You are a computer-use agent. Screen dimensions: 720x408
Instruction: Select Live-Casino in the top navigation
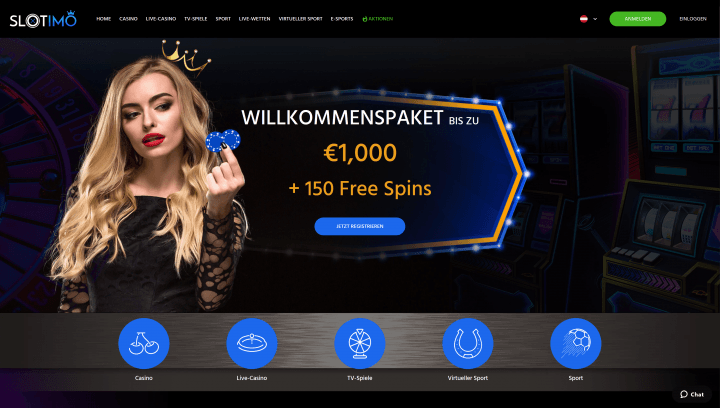[x=161, y=19]
